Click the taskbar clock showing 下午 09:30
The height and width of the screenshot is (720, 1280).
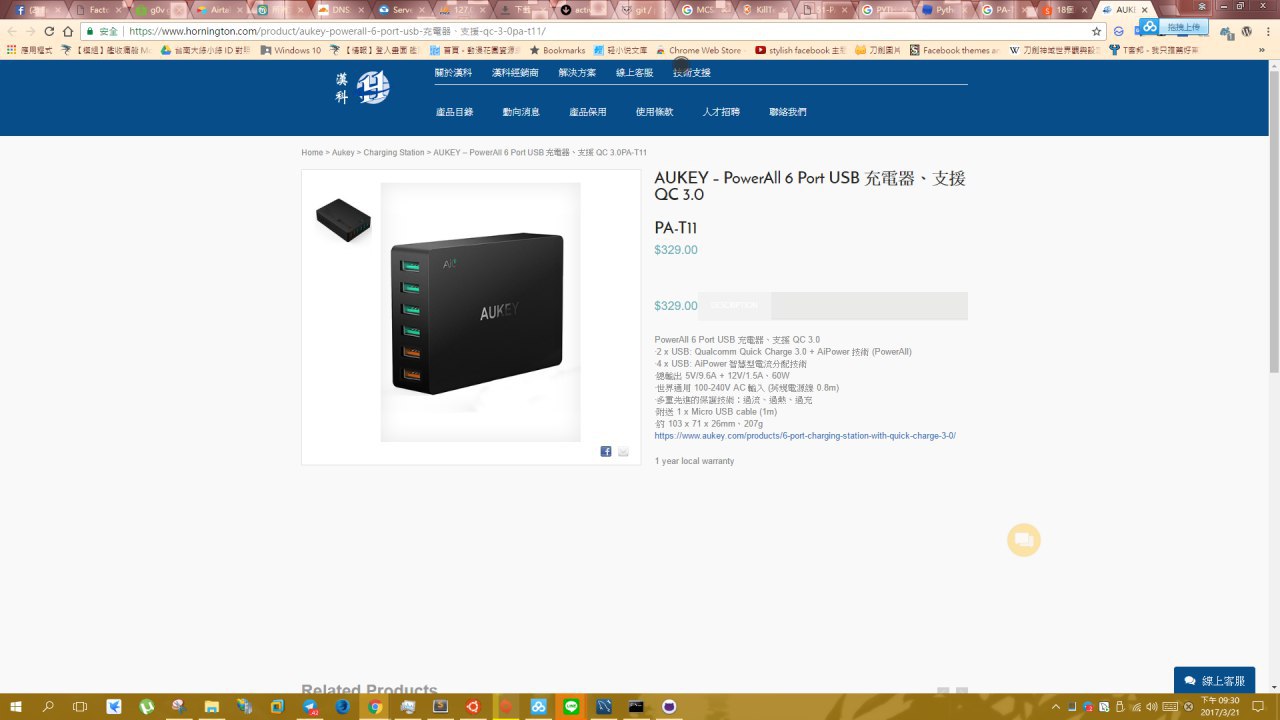1220,706
